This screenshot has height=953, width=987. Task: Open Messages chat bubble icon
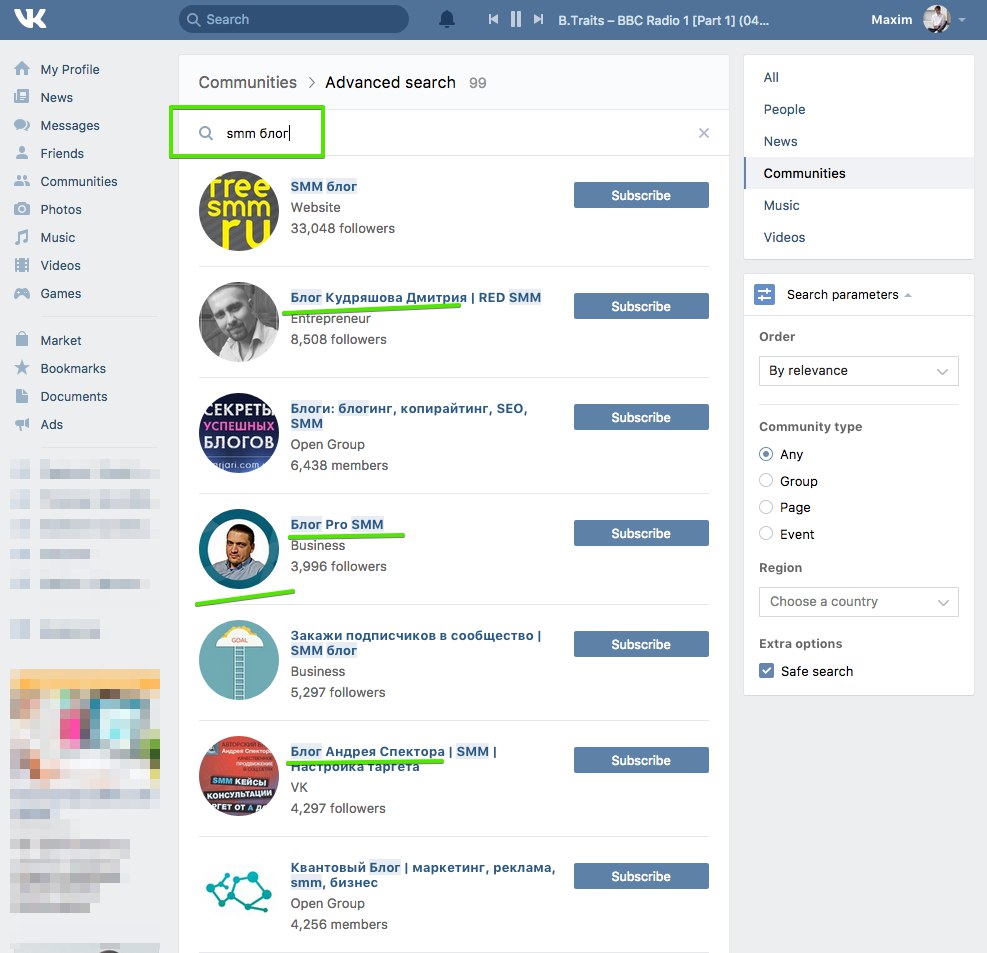22,125
